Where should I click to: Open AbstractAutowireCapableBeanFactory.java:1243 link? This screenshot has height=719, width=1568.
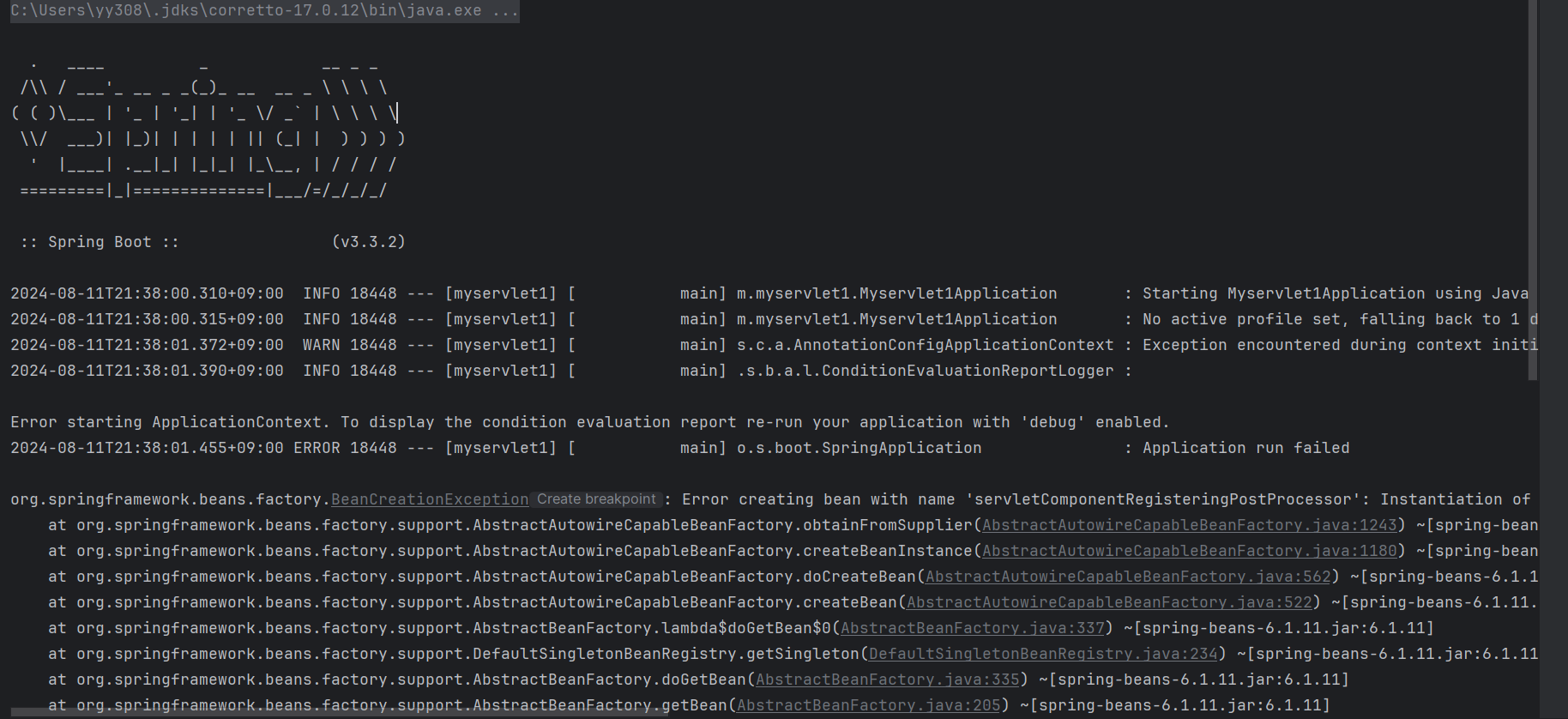tap(1189, 525)
